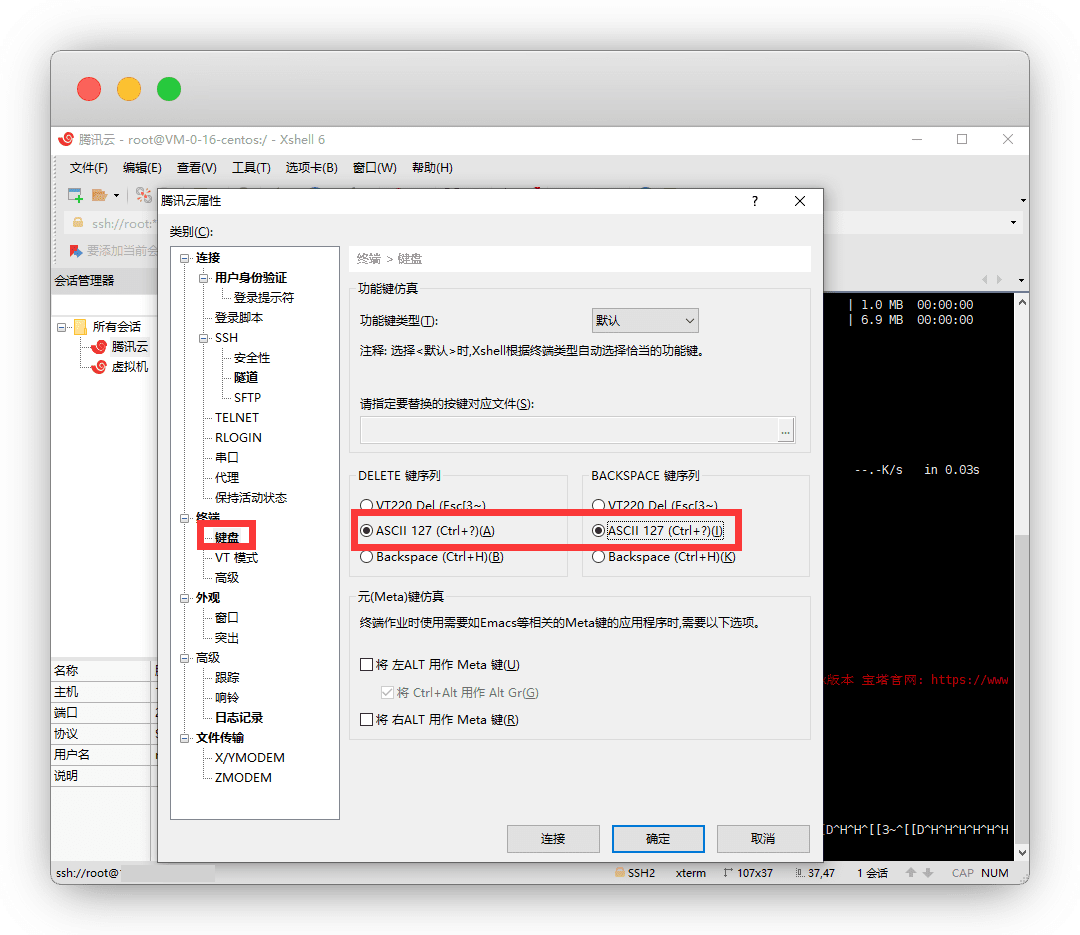Open the 工具(T) menu

[x=251, y=167]
